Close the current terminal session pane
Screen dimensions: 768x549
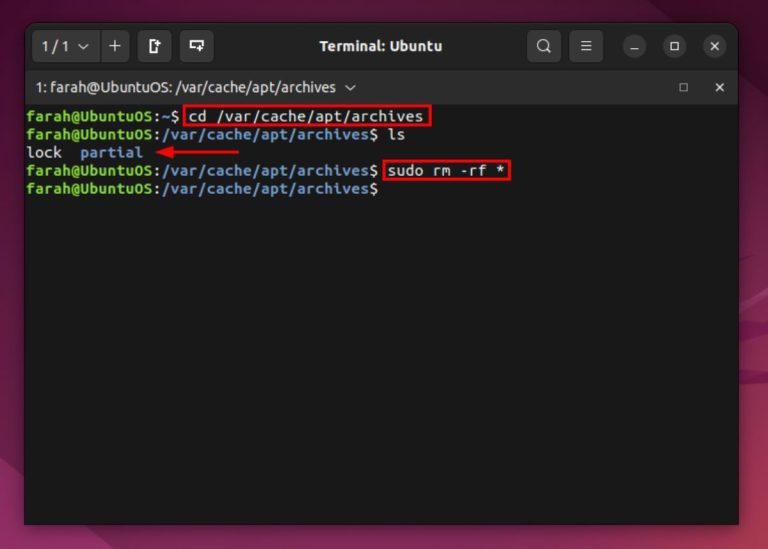(718, 88)
